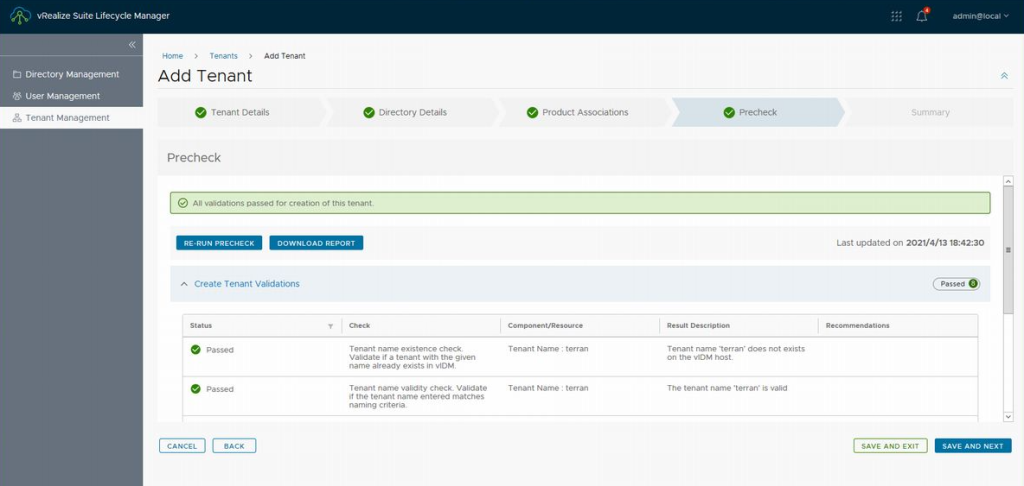The image size is (1024, 486).
Task: Open the Status column filter icon
Action: (x=330, y=326)
